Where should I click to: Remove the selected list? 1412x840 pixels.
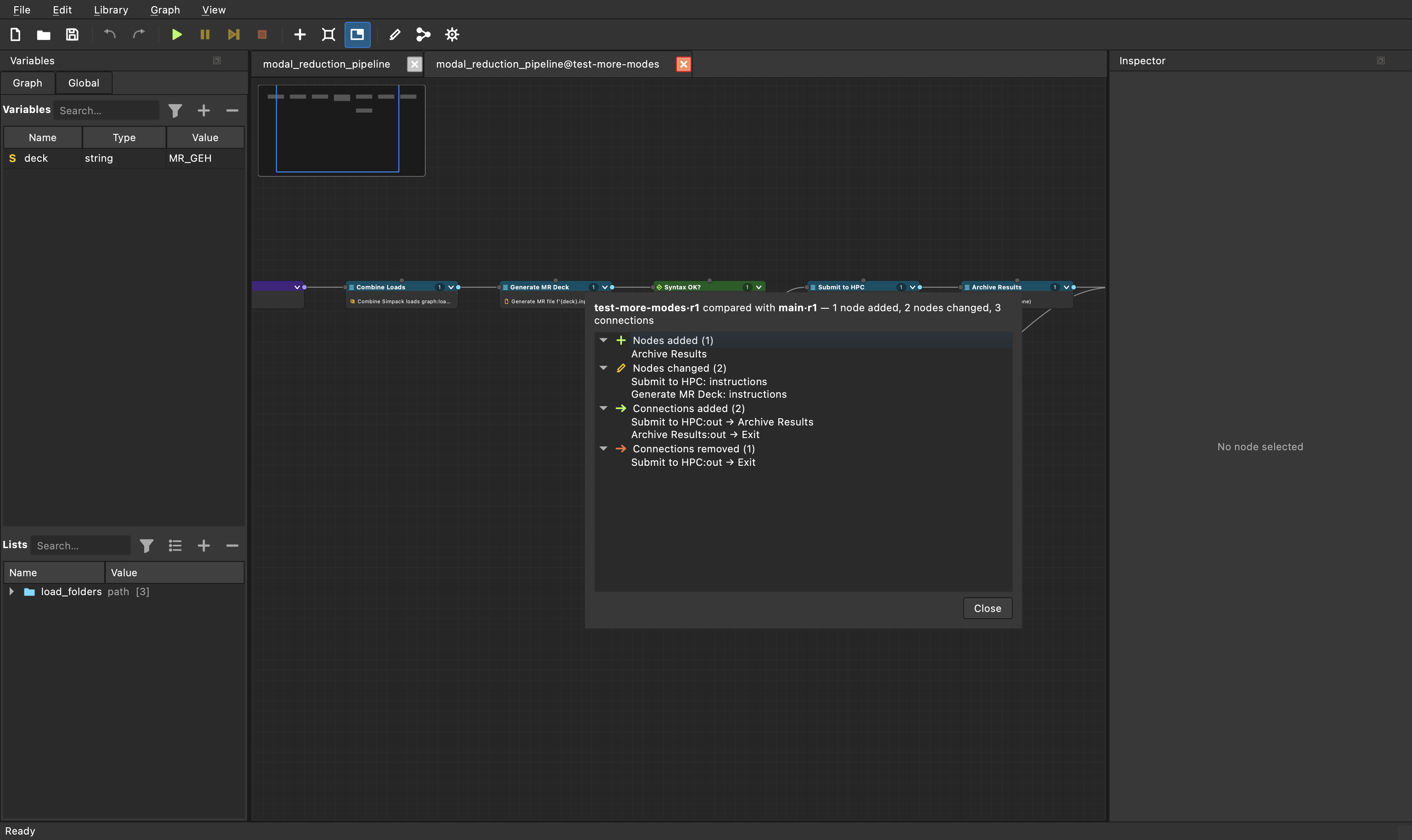232,546
